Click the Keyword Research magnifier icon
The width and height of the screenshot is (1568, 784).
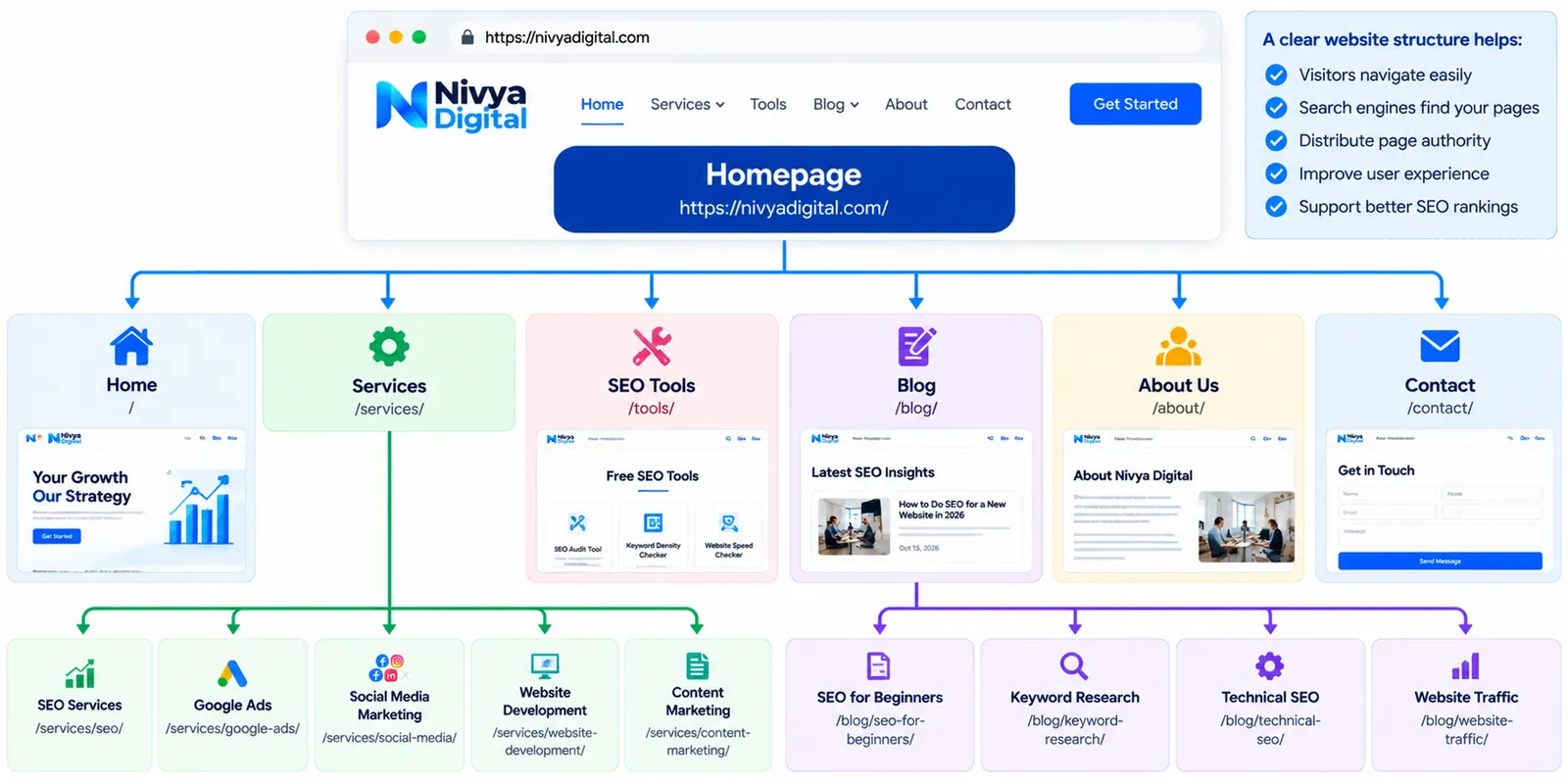coord(1074,666)
